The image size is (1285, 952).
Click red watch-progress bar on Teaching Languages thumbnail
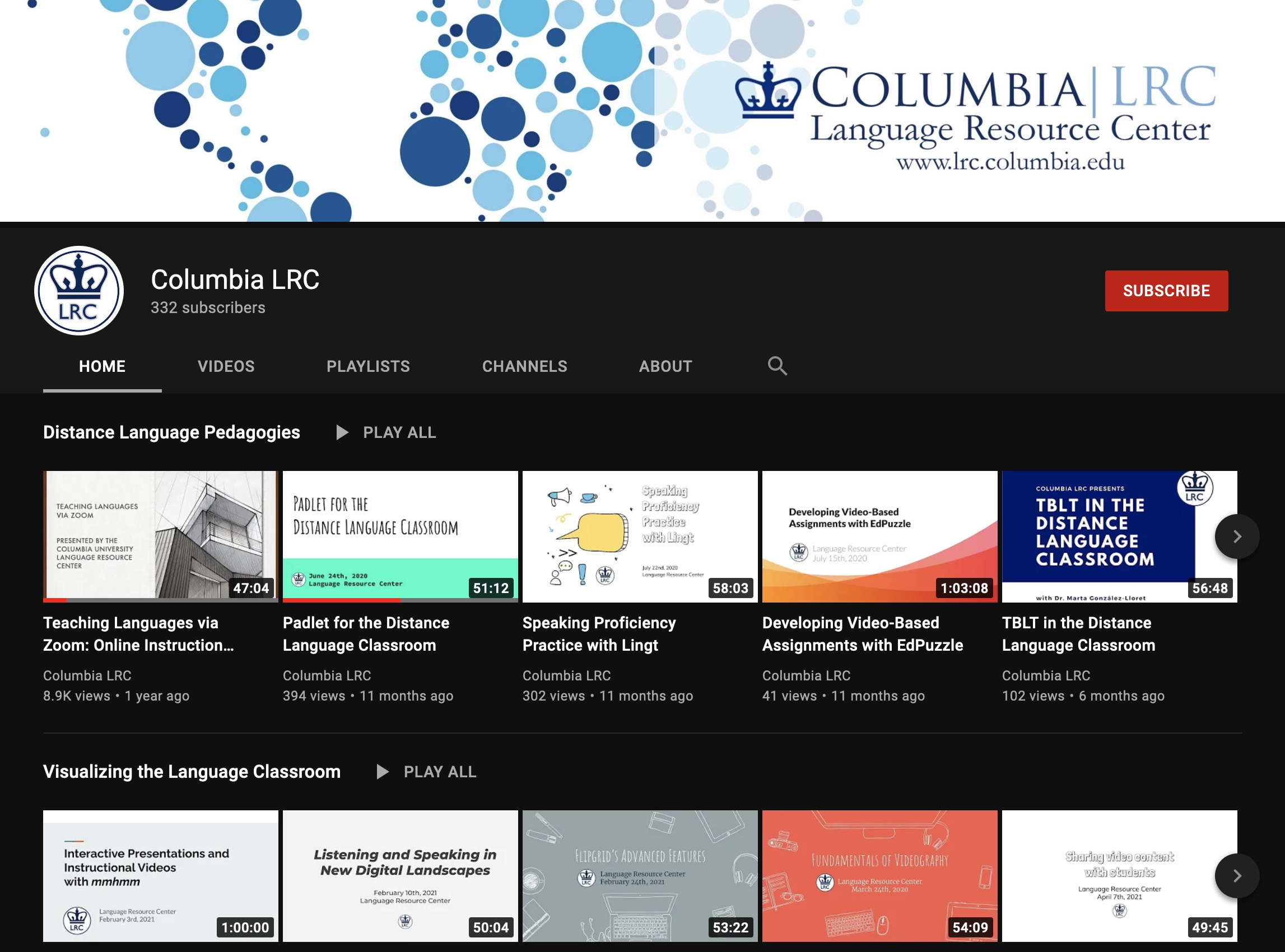click(x=55, y=600)
